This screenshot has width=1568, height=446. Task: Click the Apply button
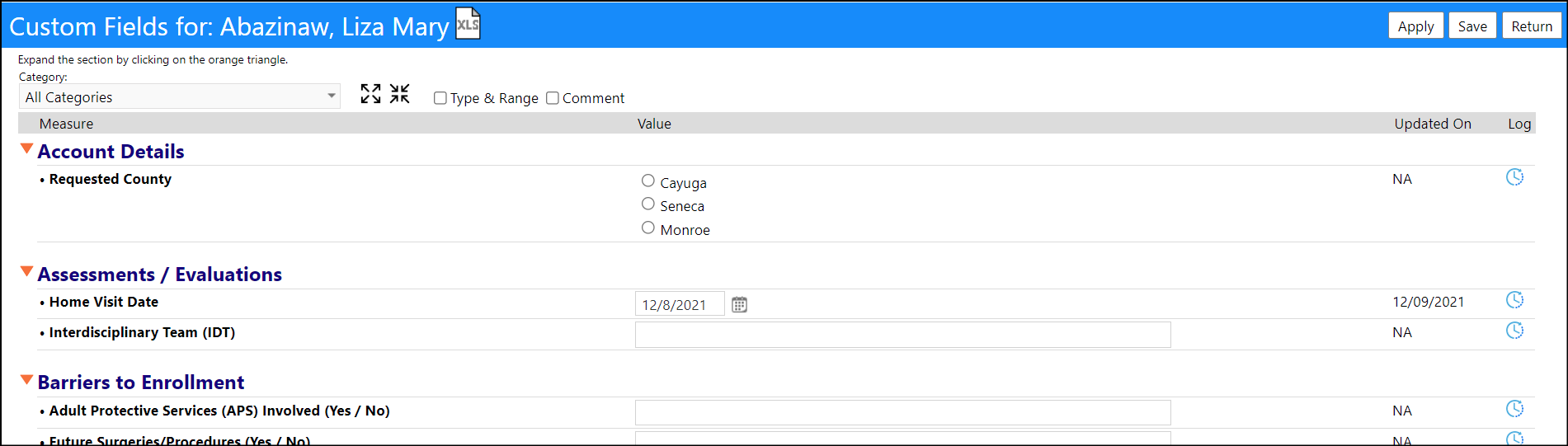coord(1415,26)
